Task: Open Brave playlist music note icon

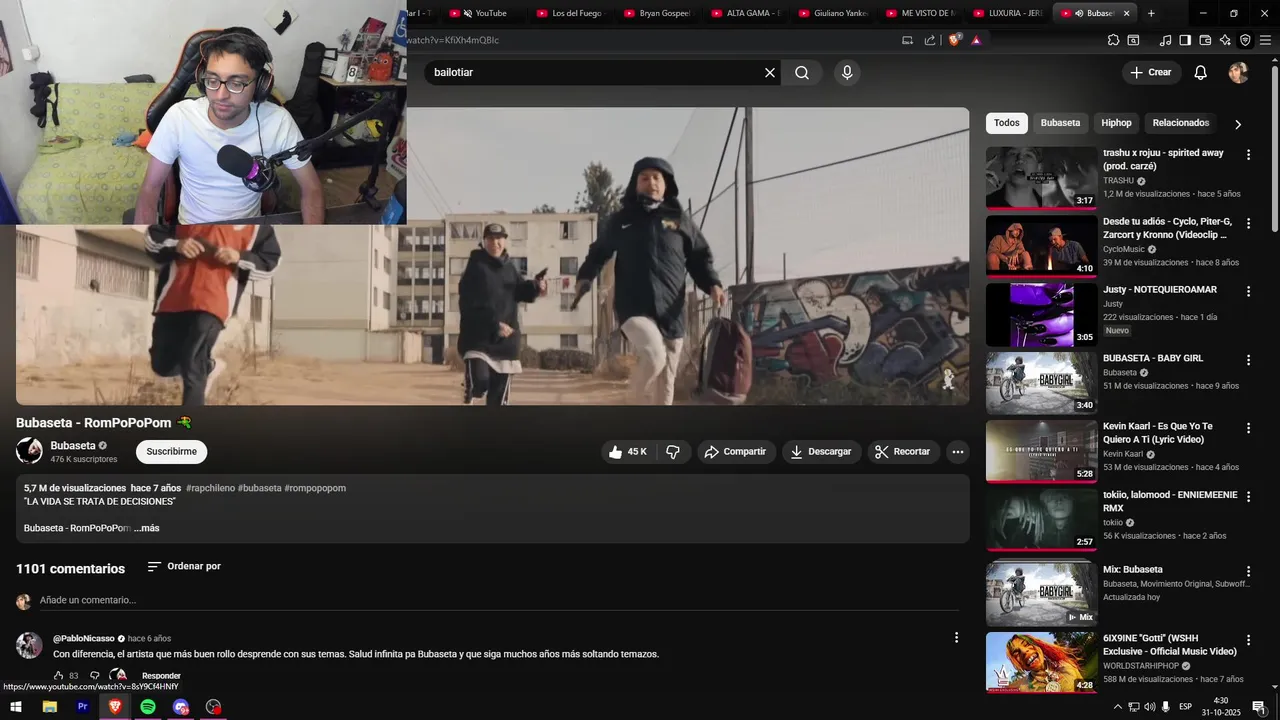Action: [x=1165, y=40]
